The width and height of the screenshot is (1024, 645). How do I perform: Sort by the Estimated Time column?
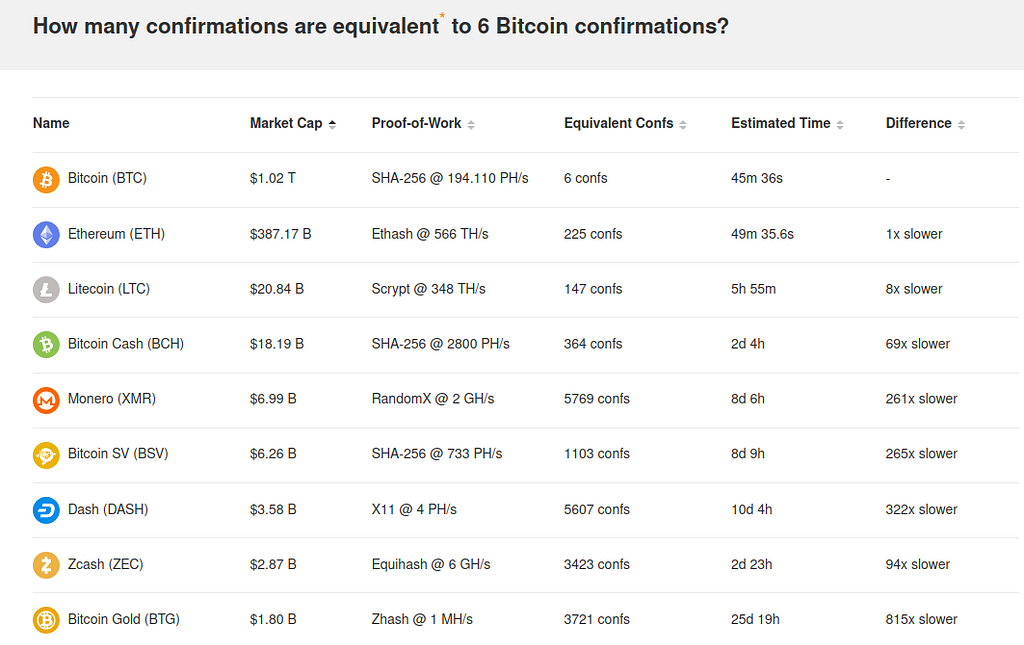[x=787, y=123]
